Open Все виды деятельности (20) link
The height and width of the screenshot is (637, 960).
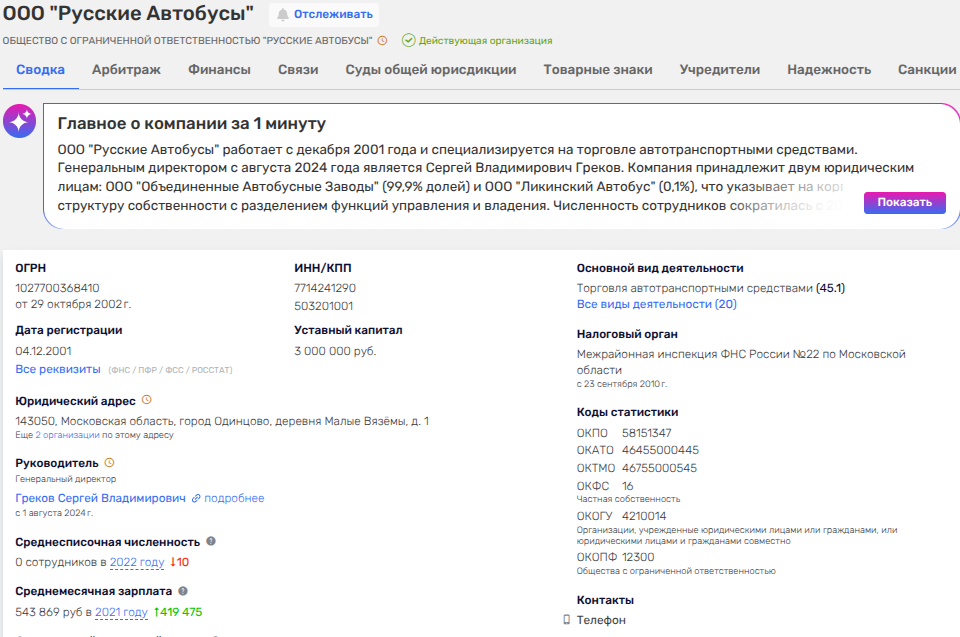pyautogui.click(x=656, y=304)
